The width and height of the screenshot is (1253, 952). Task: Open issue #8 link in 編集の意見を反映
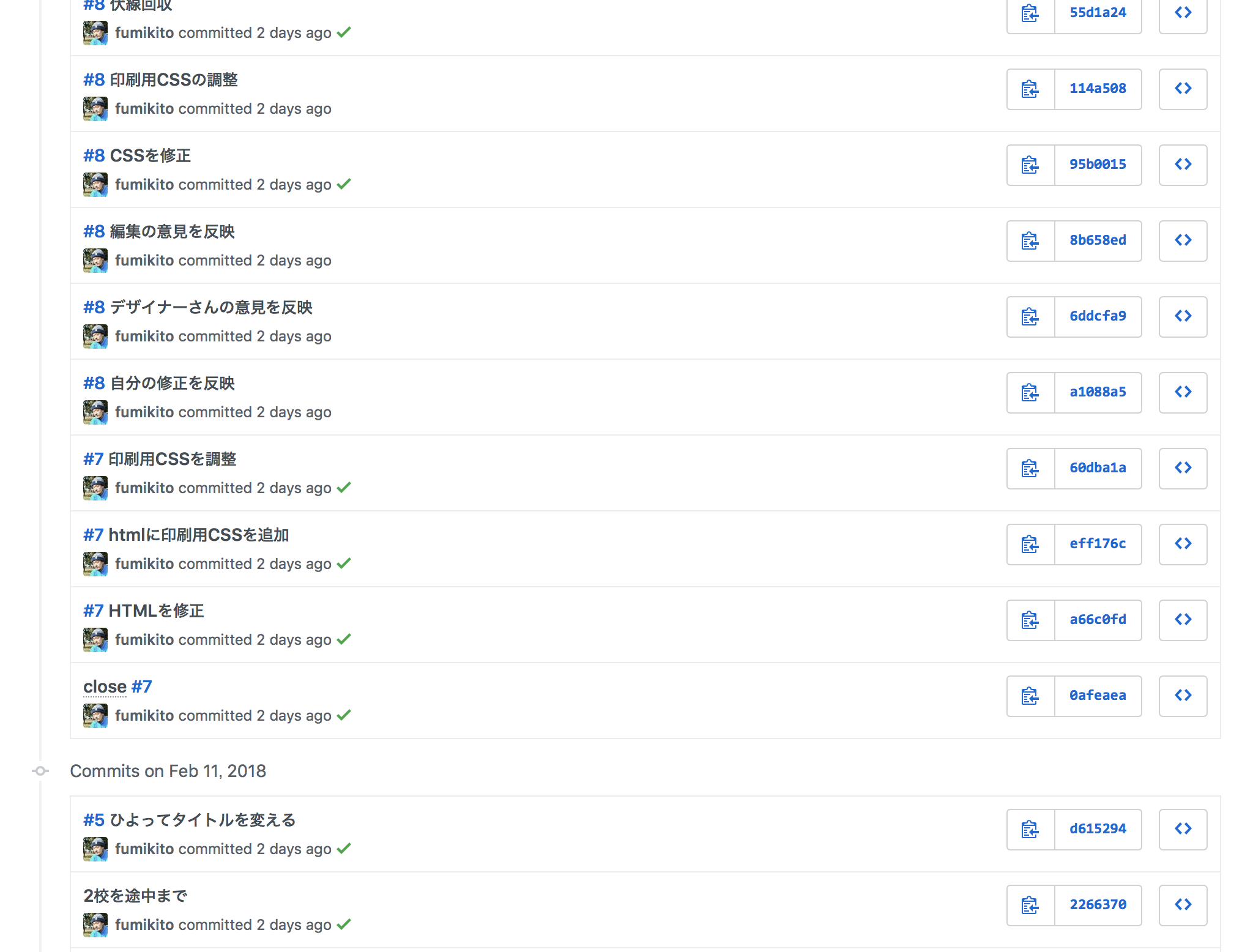coord(94,232)
